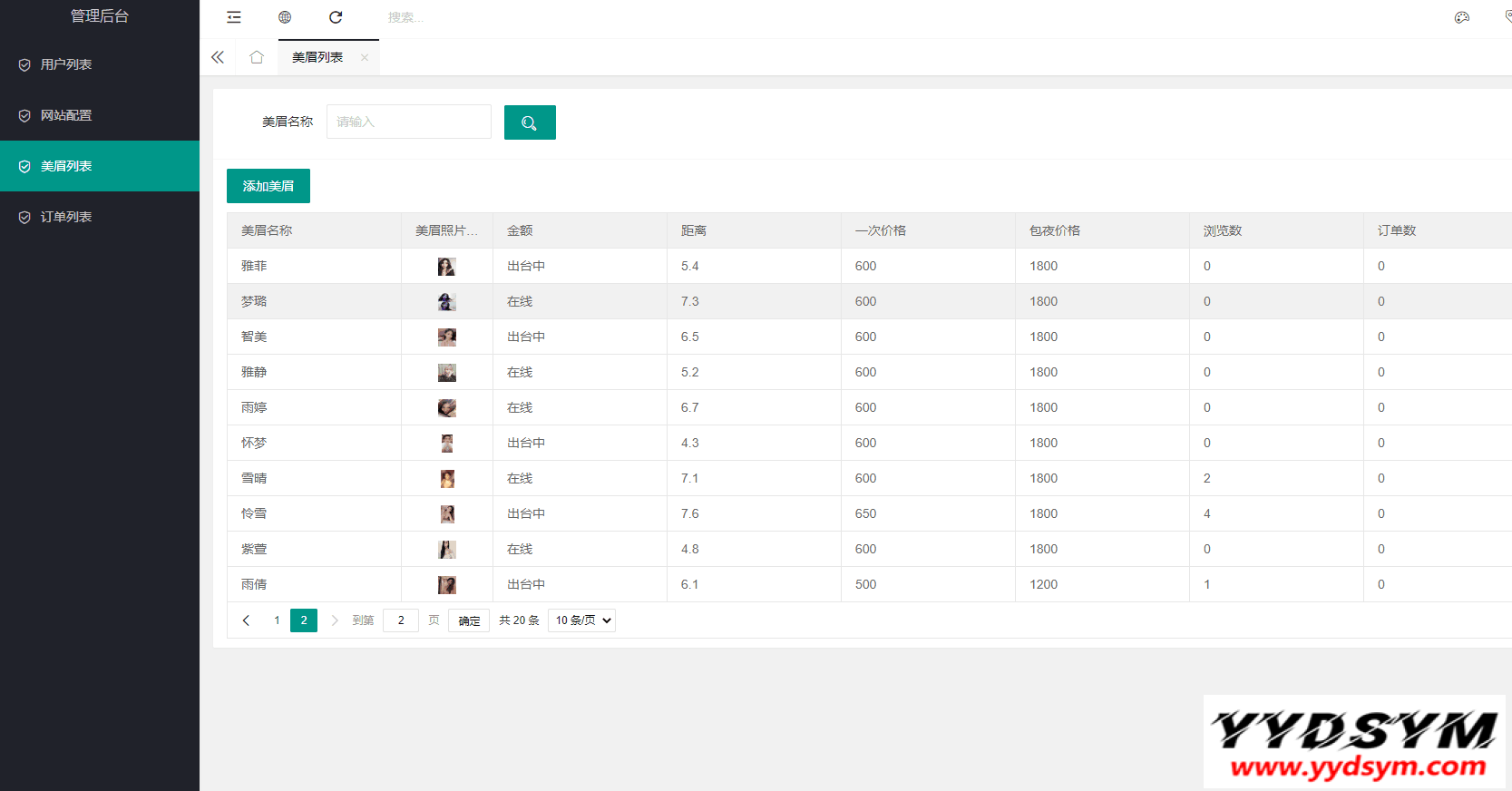The image size is (1512, 791).
Task: Go to previous page arrow
Action: [x=246, y=620]
